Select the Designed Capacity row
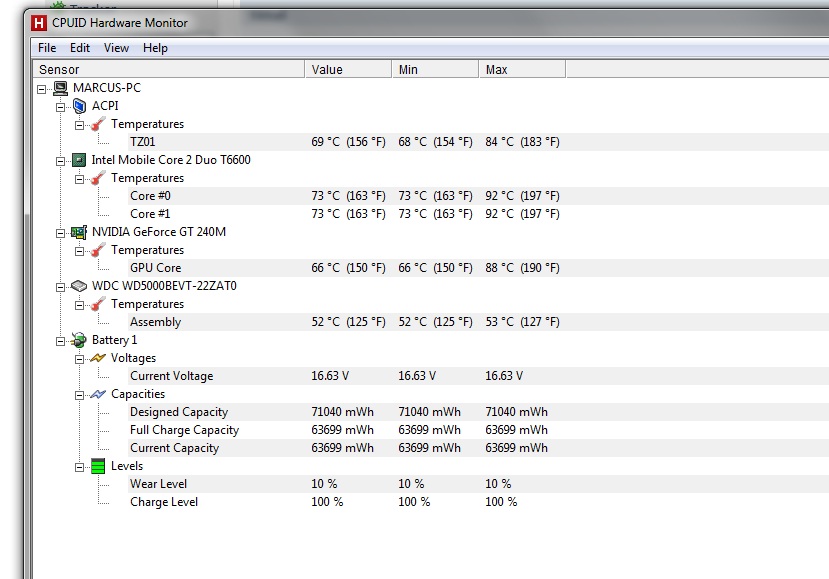This screenshot has height=579, width=829. [x=478, y=412]
